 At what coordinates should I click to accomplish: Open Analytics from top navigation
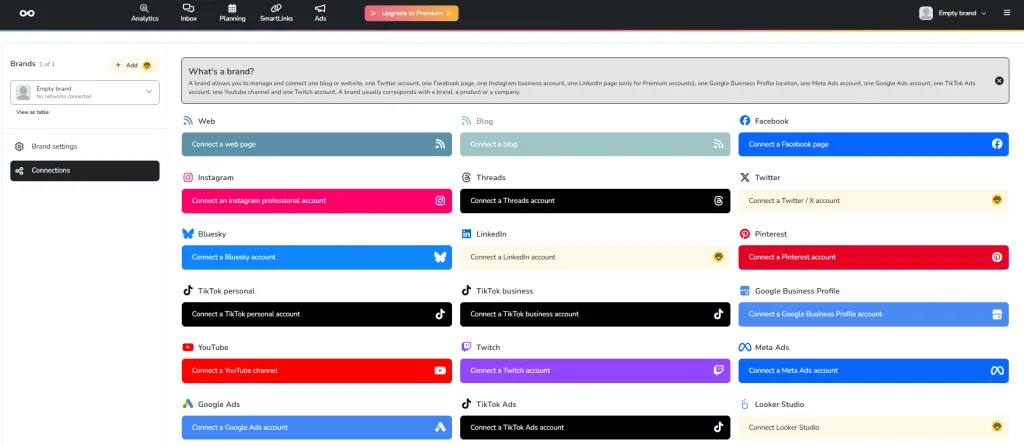pos(145,12)
